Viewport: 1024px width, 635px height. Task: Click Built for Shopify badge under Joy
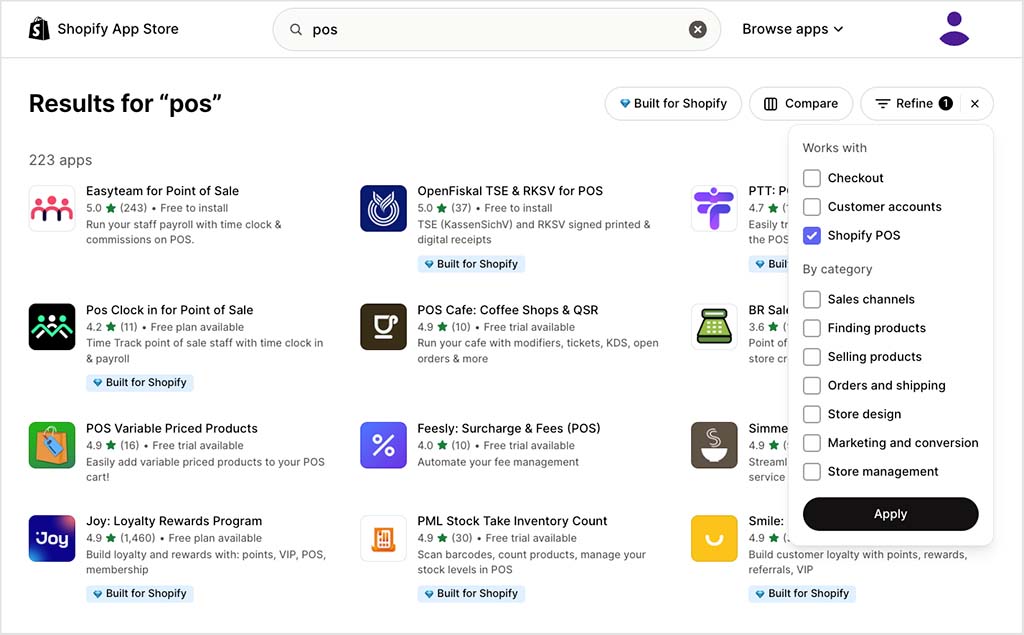(140, 593)
